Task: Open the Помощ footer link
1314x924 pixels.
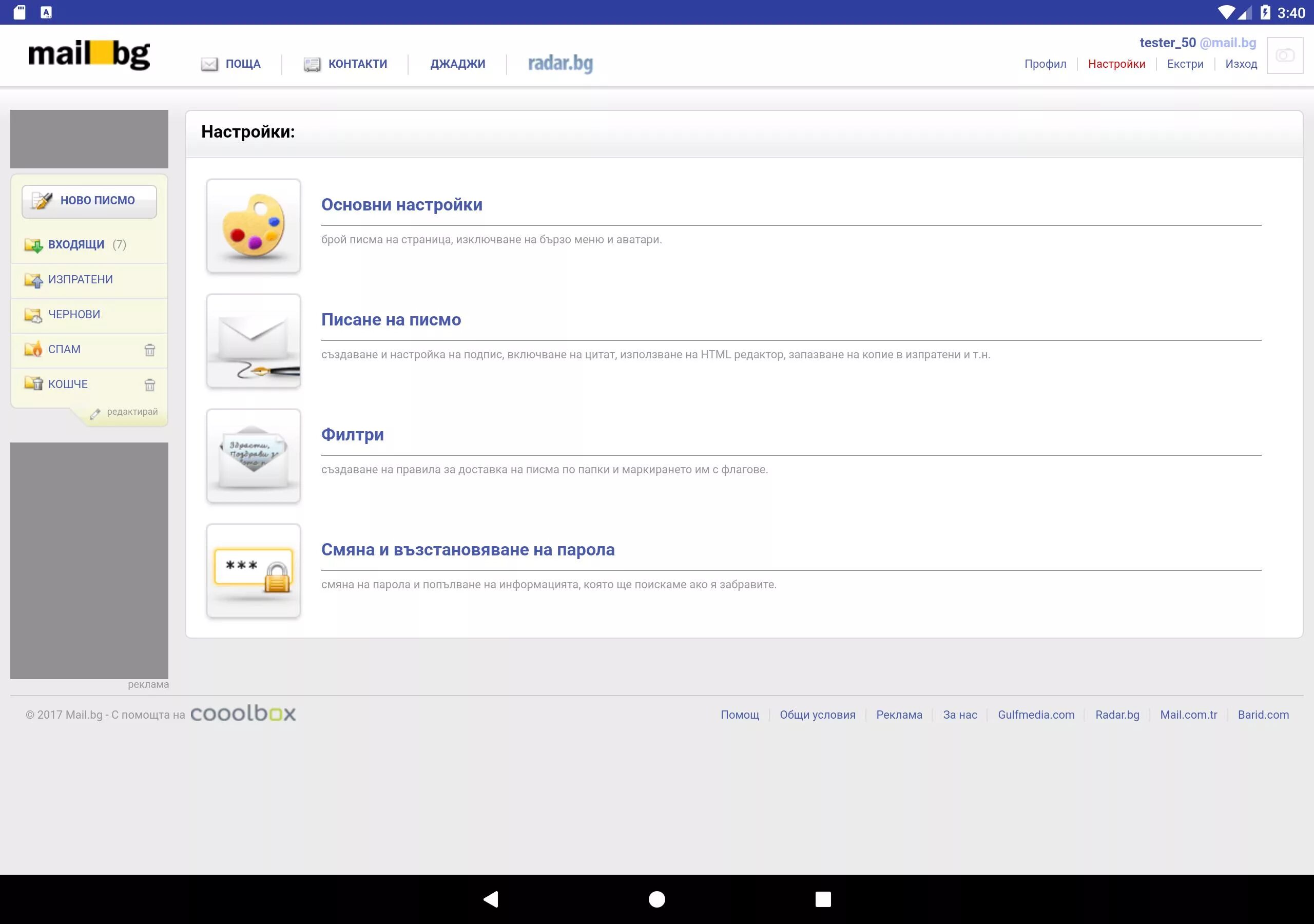Action: [x=740, y=715]
